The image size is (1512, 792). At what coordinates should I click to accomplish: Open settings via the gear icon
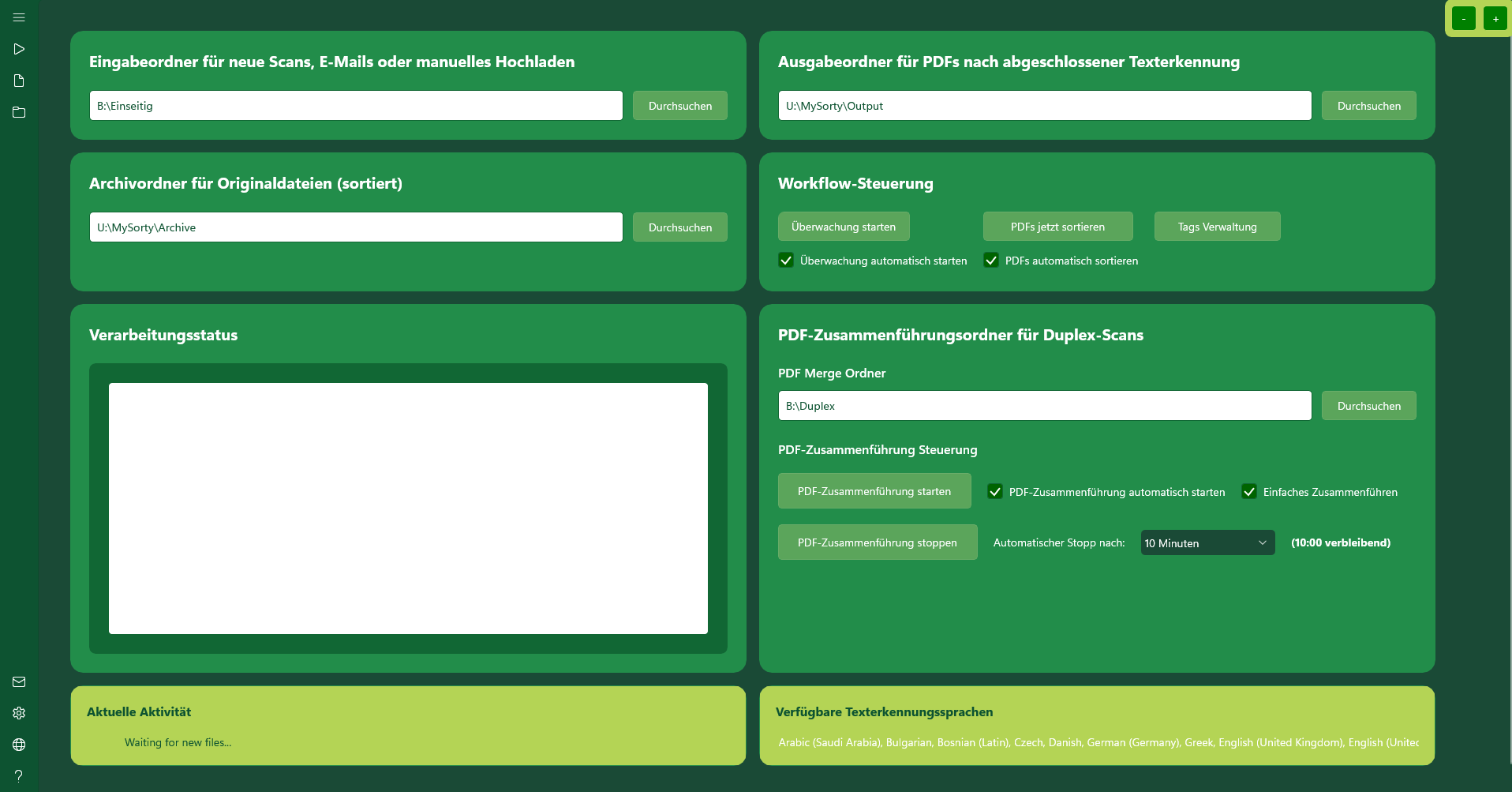pos(19,713)
